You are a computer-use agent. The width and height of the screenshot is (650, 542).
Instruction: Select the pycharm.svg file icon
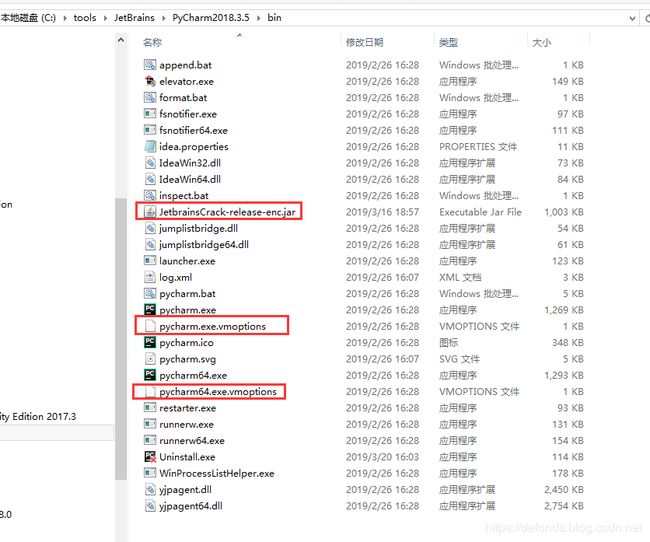tap(150, 359)
